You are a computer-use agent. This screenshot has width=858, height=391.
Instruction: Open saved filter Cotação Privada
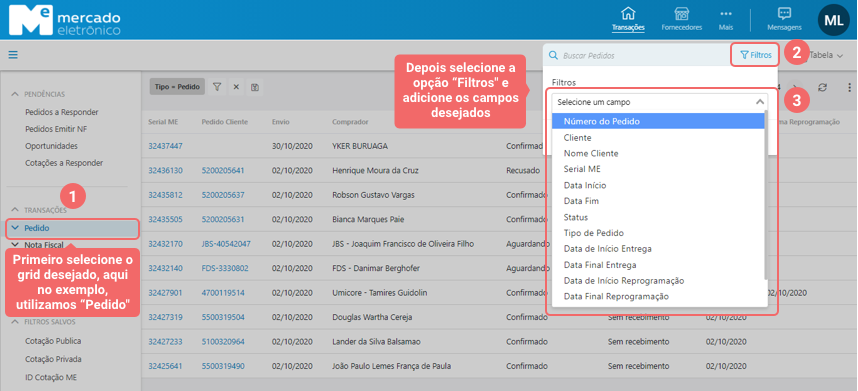click(53, 359)
